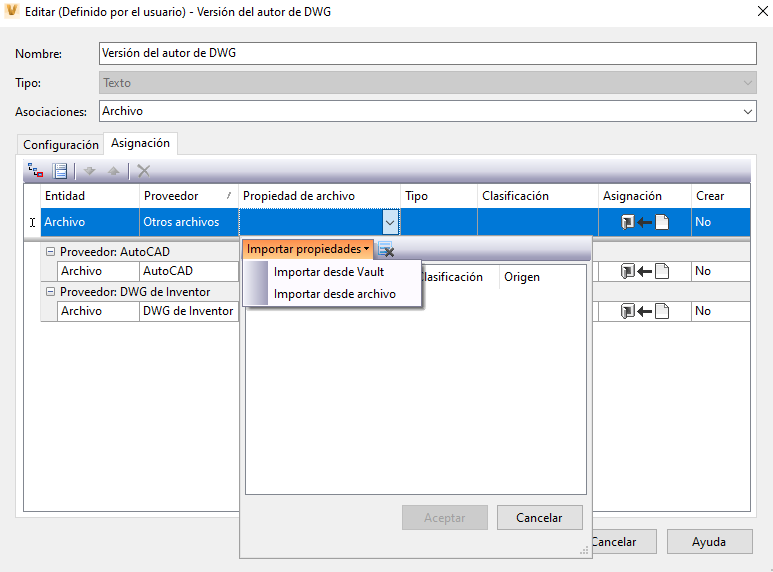This screenshot has width=773, height=572.
Task: Click Aceptar button in property popup
Action: pyautogui.click(x=445, y=518)
